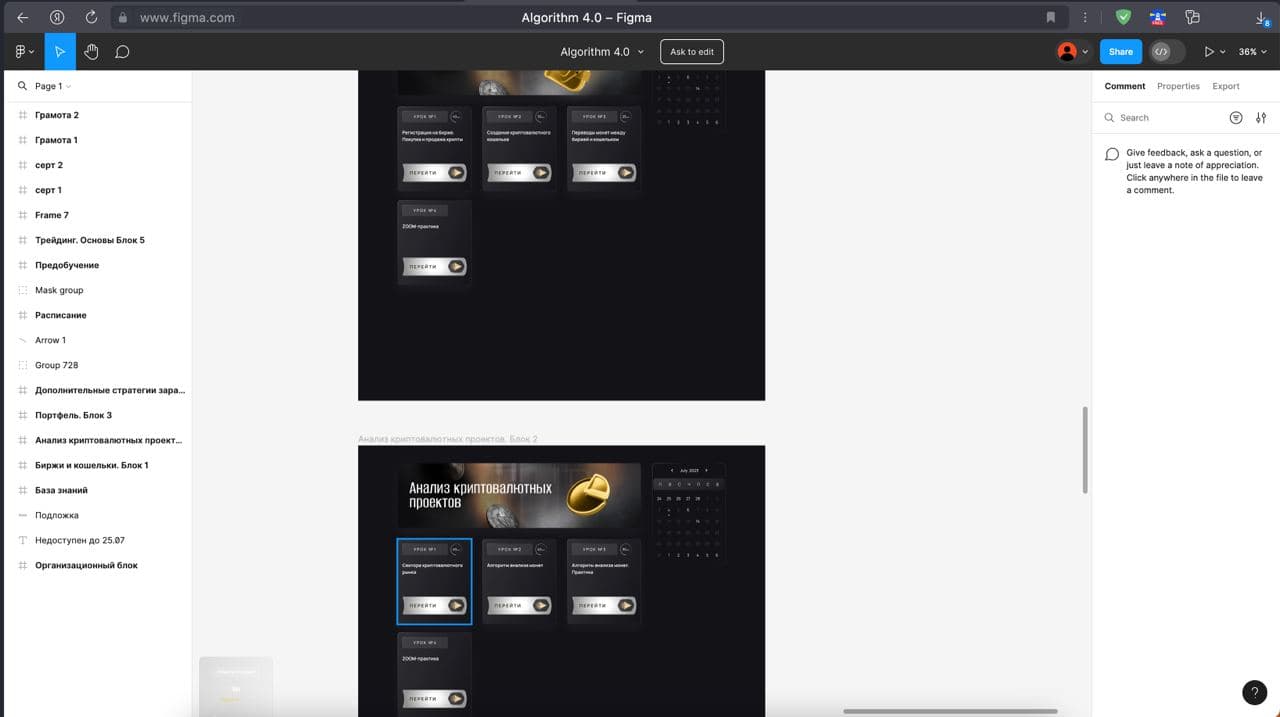Screen dimensions: 1280x717
Task: Click the Ask to edit button
Action: point(692,52)
